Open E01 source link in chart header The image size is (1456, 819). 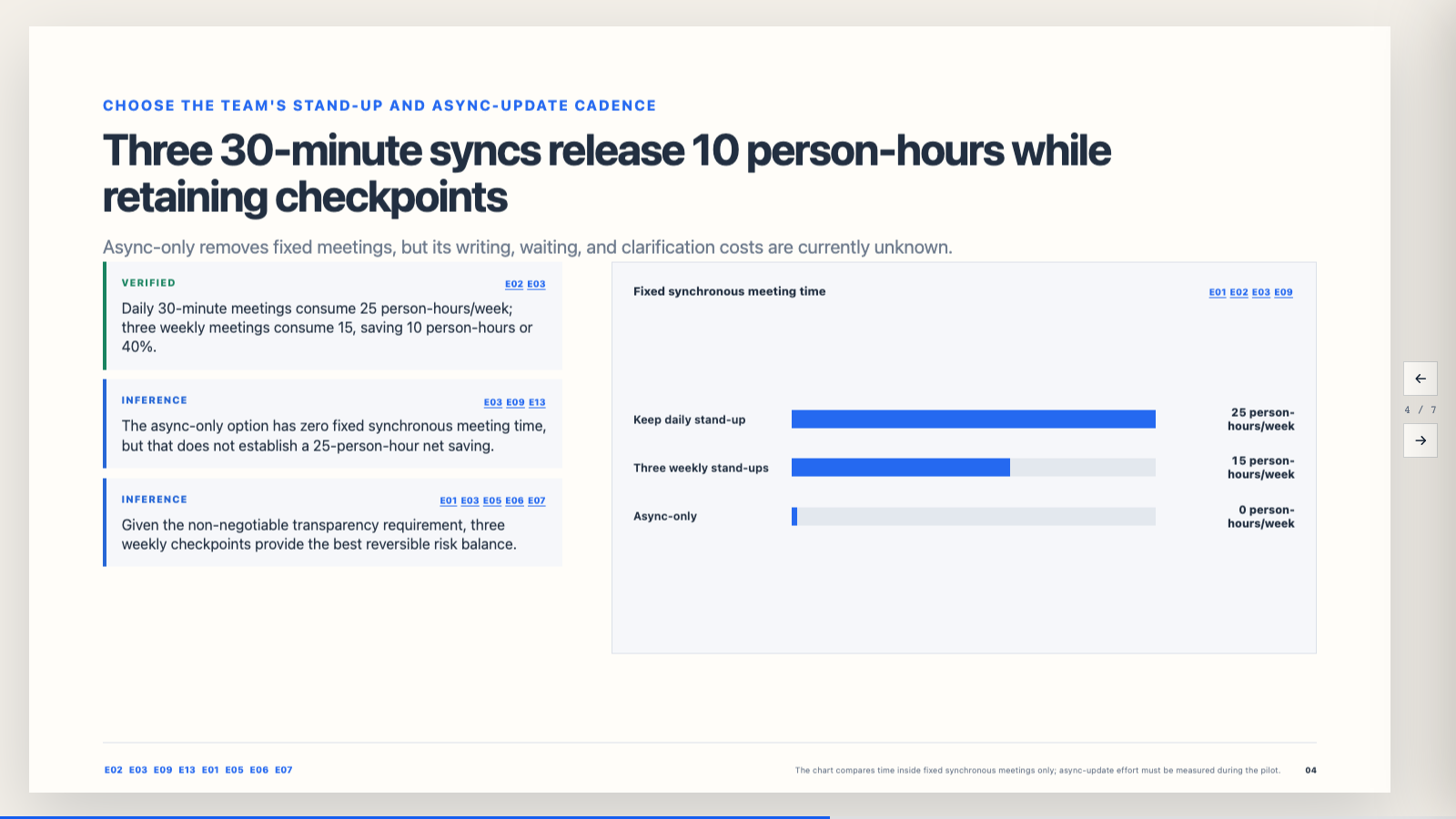pos(1218,292)
